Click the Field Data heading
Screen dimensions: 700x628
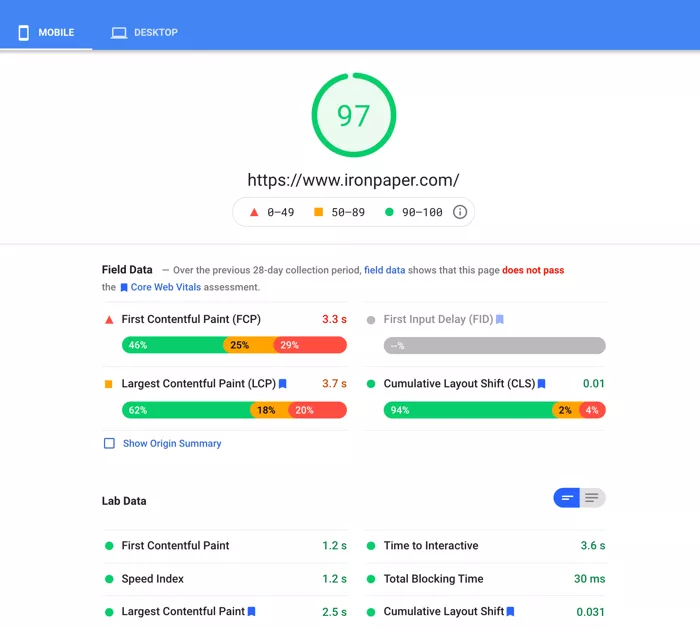(127, 270)
